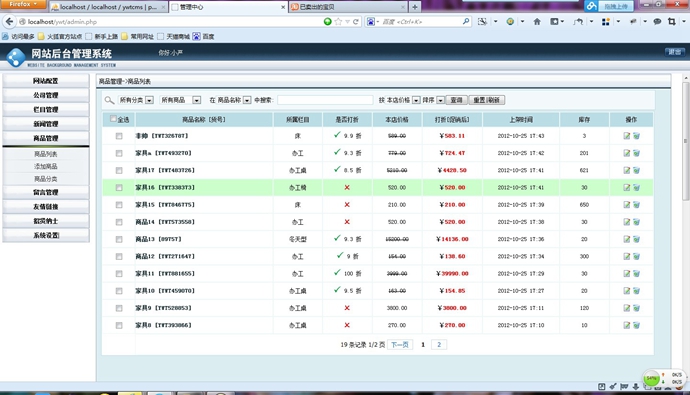
Task: Click the edit icon for 家具16 row
Action: click(626, 187)
